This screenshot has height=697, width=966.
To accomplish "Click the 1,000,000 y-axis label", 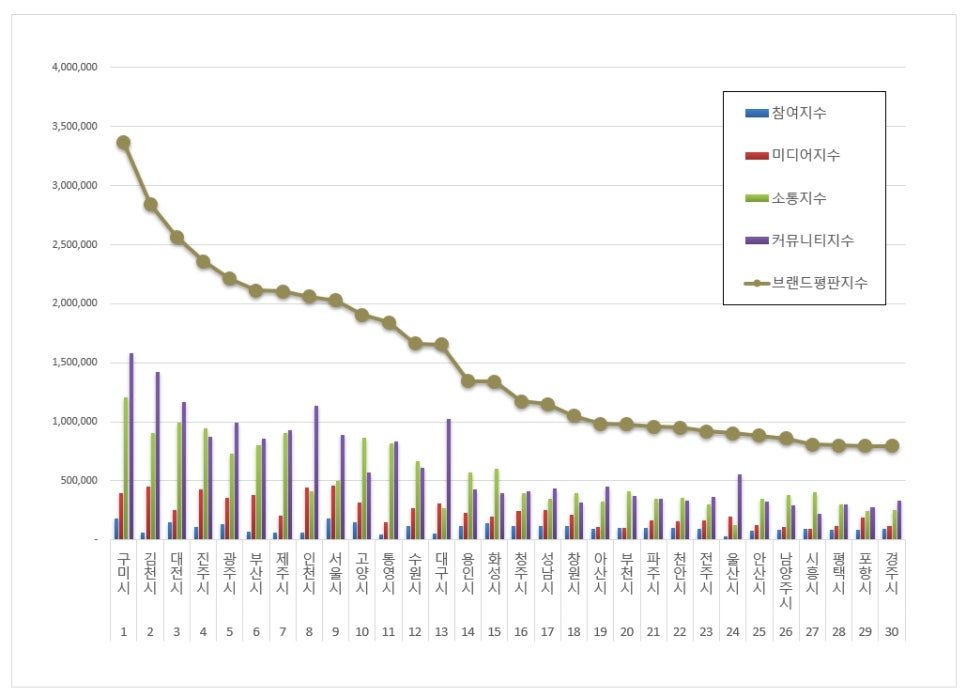I will (x=75, y=422).
